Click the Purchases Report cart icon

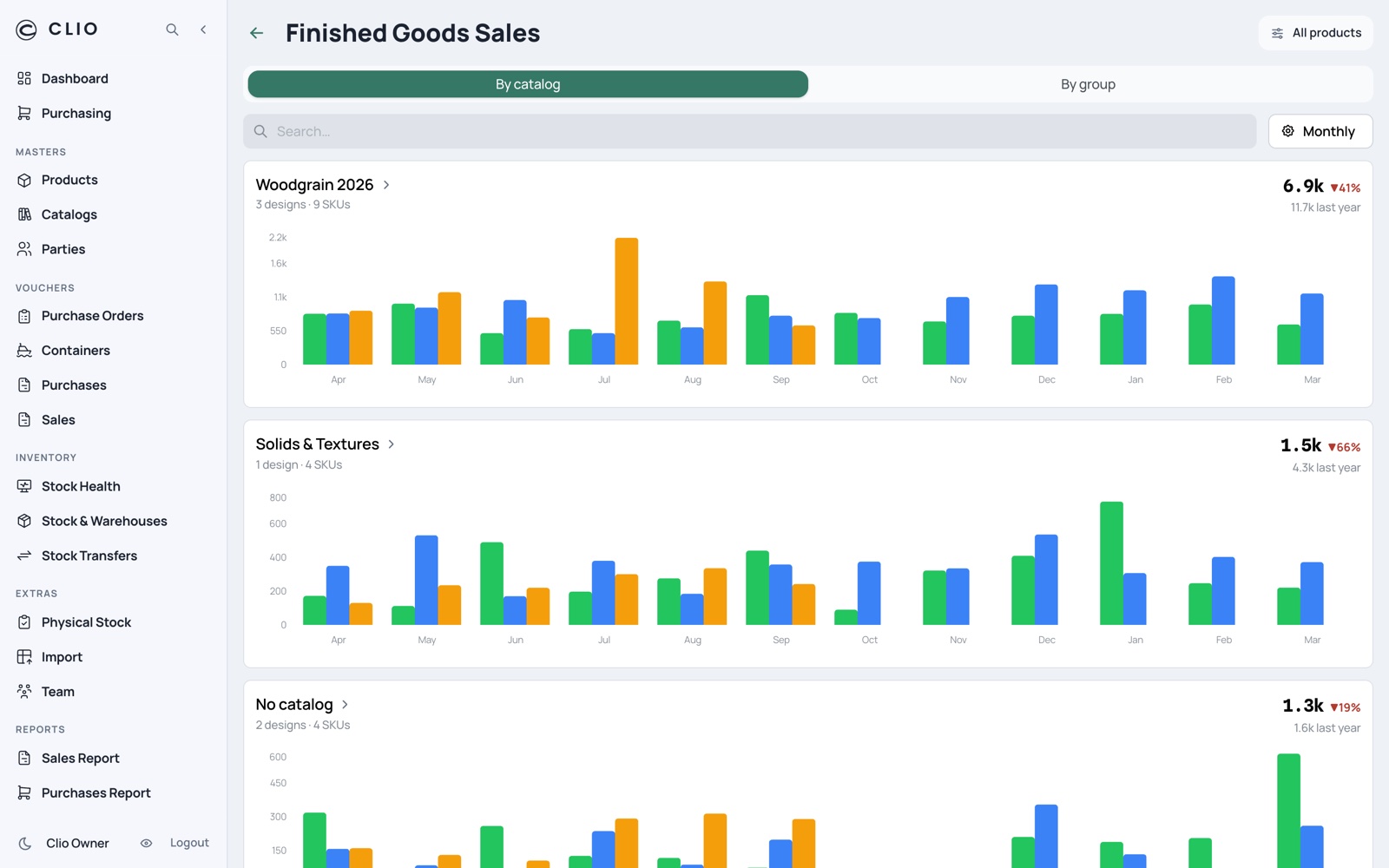[x=24, y=792]
